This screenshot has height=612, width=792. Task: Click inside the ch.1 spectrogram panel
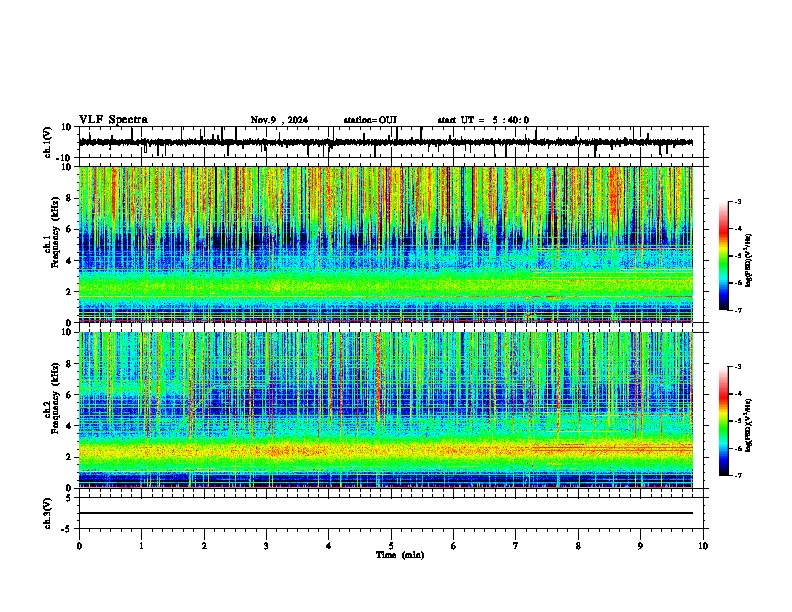pyautogui.click(x=386, y=244)
